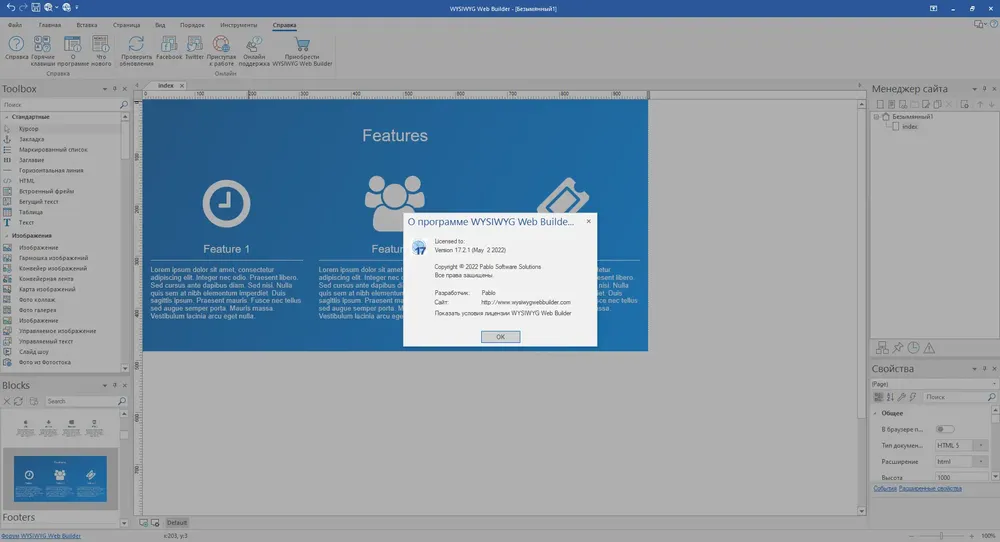Open Онлайн поддержка support icon
The height and width of the screenshot is (542, 1000).
pyautogui.click(x=254, y=44)
